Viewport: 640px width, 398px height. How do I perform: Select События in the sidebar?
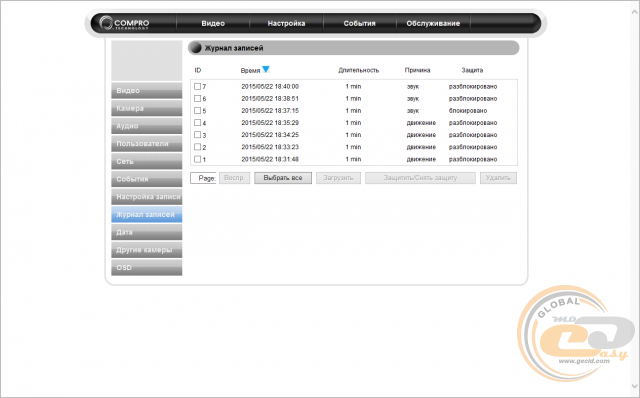(x=147, y=179)
